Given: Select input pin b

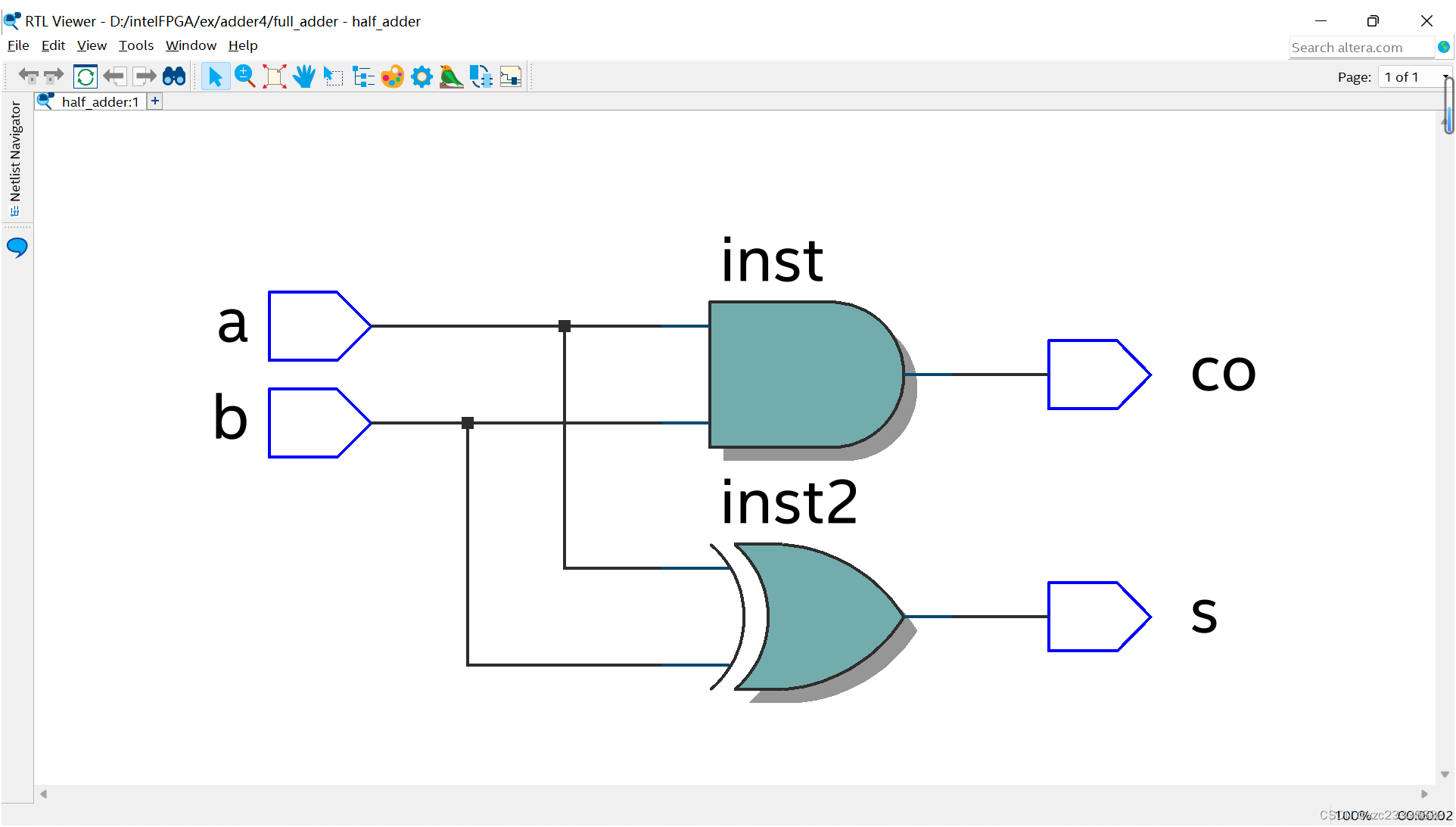Looking at the screenshot, I should tap(319, 423).
